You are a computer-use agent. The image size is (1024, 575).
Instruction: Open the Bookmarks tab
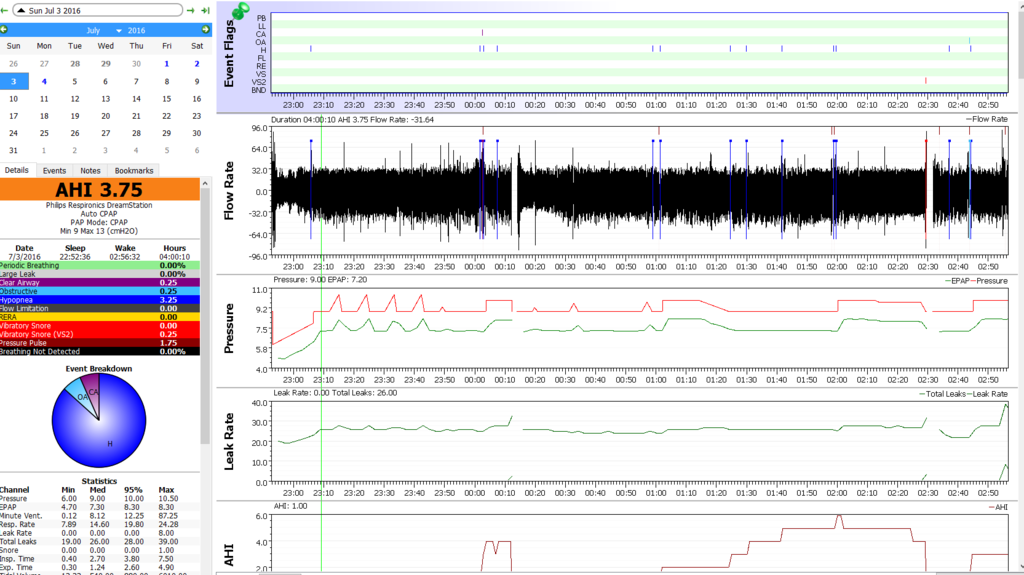133,171
